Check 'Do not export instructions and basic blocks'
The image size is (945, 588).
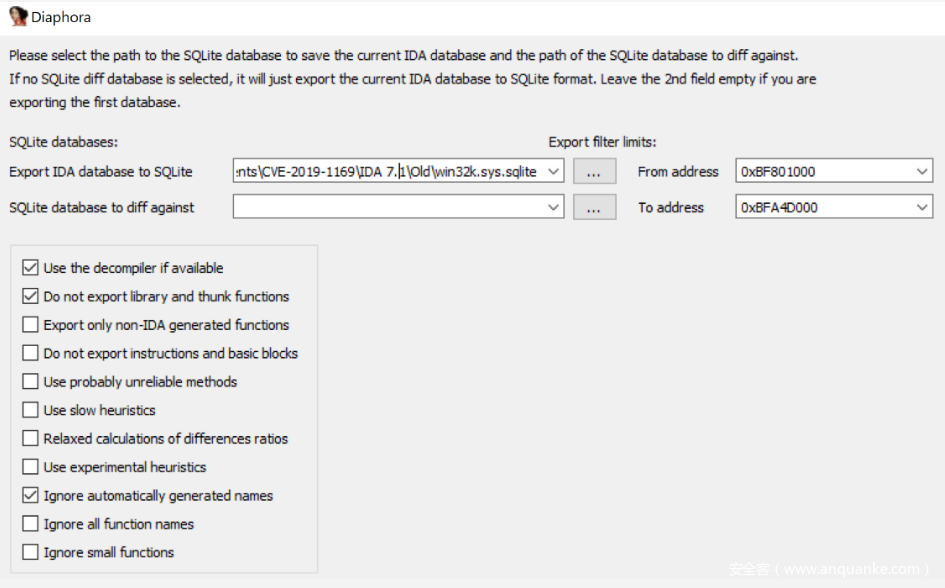click(31, 353)
